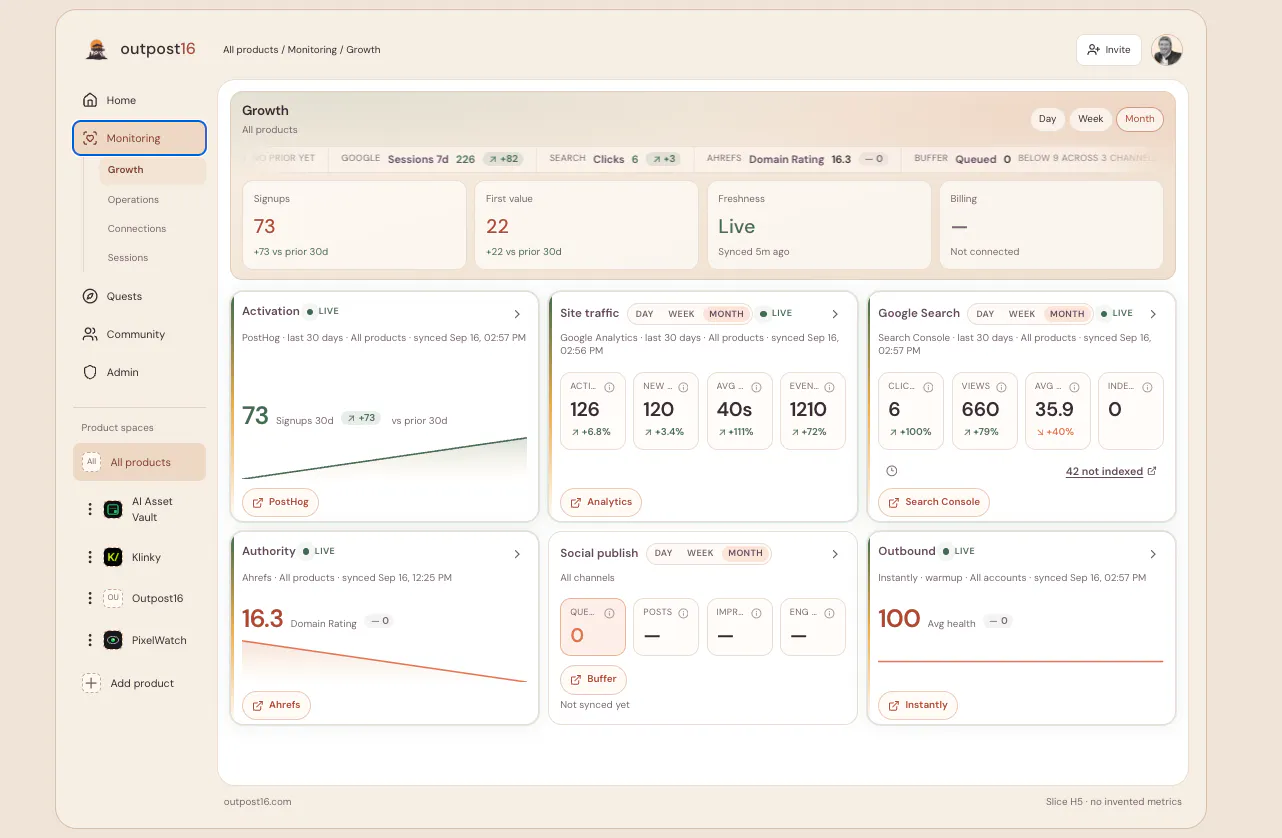Set Social publish range to Day
This screenshot has width=1282, height=838.
click(663, 553)
